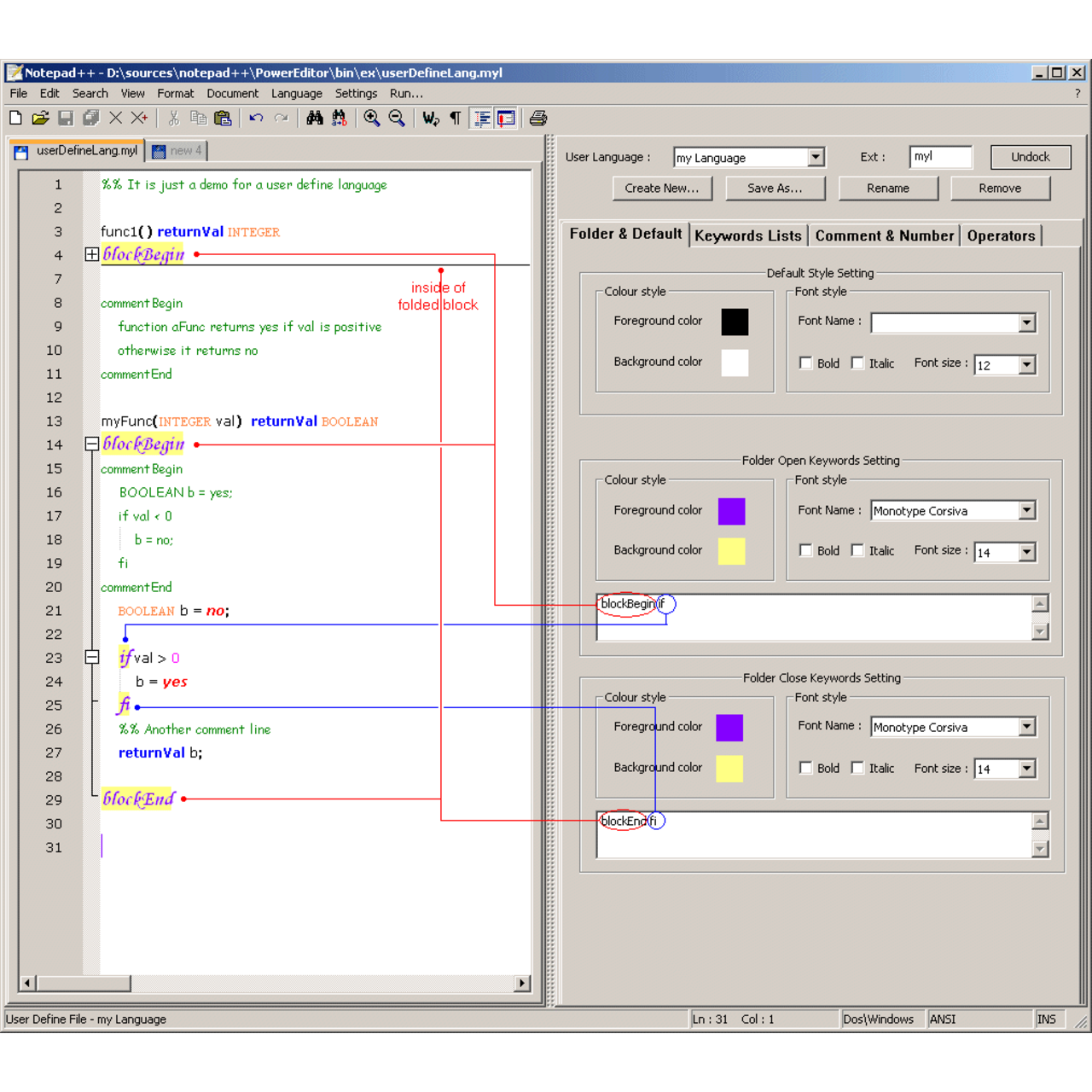This screenshot has width=1092, height=1092.
Task: Click the Create New button
Action: coord(663,188)
